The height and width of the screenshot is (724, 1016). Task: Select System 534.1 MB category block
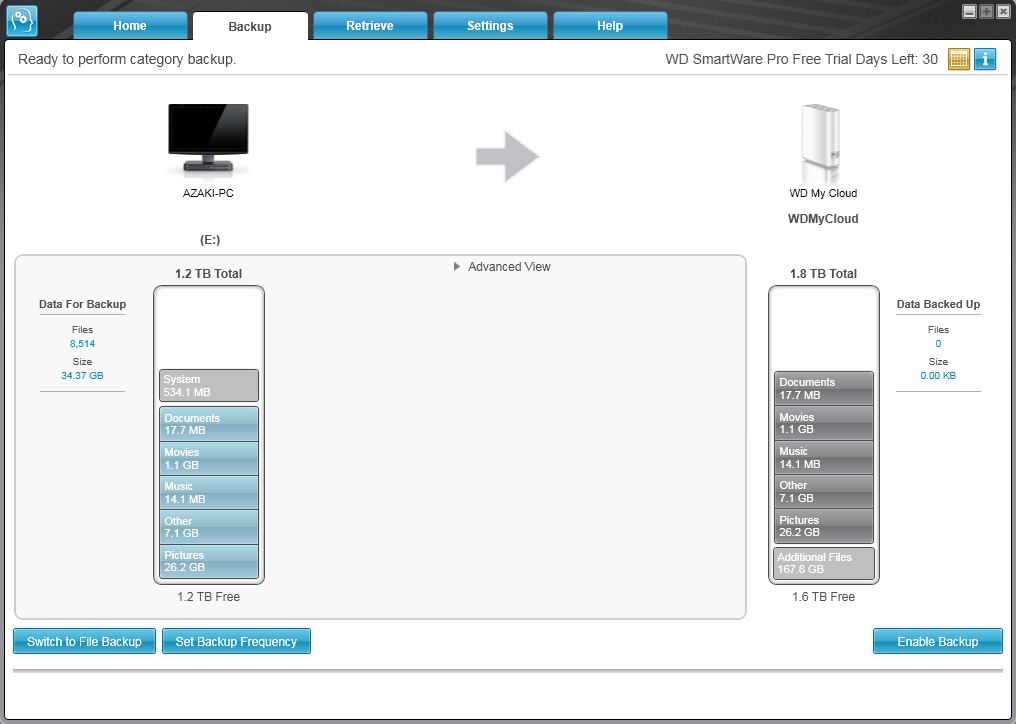(x=209, y=386)
